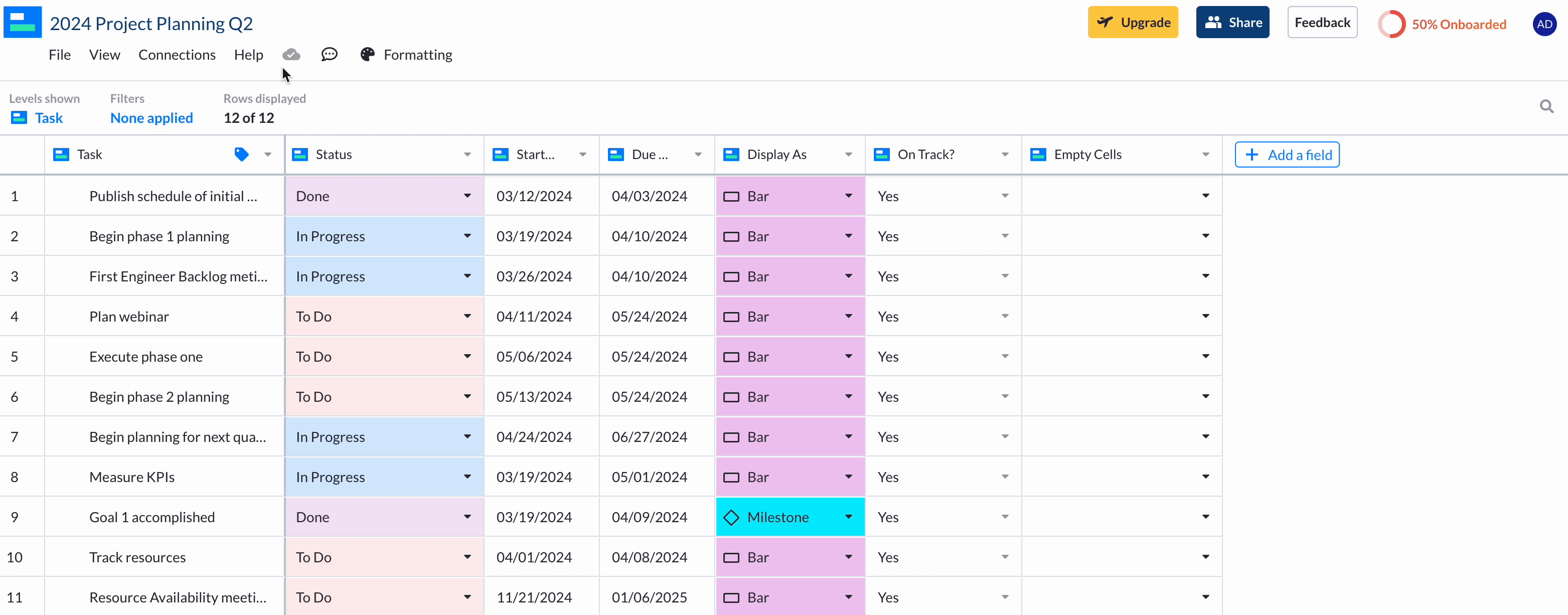Open the File menu

click(59, 54)
